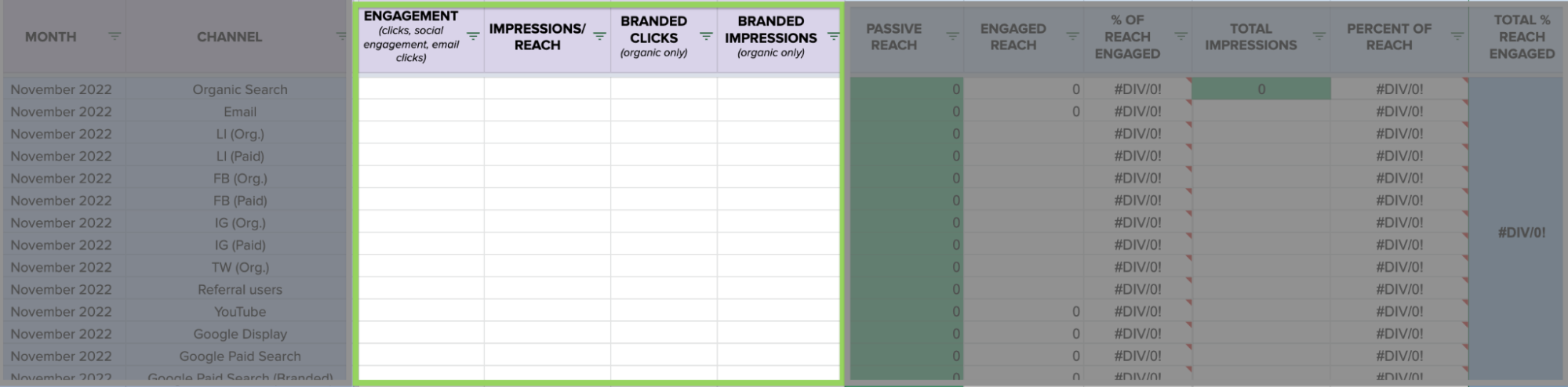Click the Organic Search channel cell
The image size is (1568, 387).
239,89
